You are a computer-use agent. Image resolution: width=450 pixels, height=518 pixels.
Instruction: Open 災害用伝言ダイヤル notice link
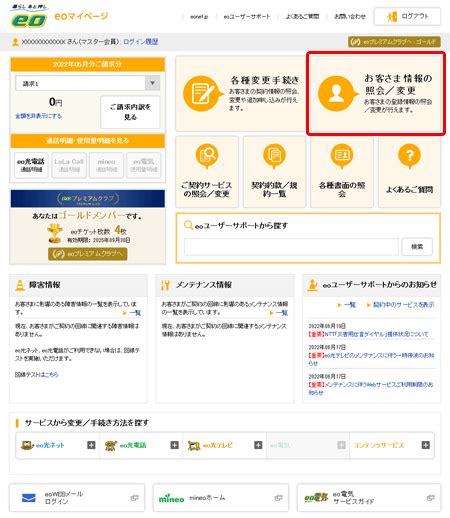368,334
